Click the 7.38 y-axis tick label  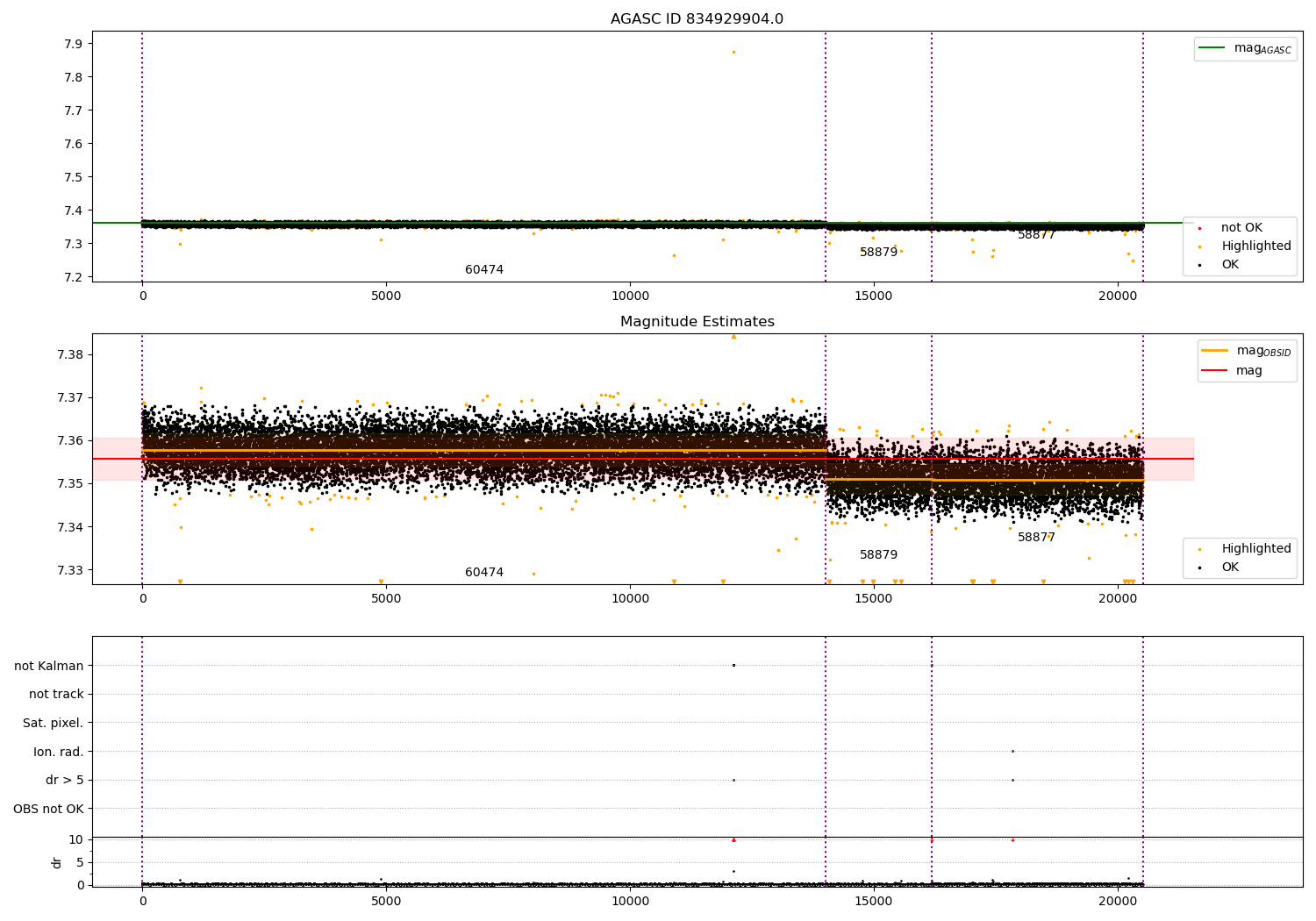click(70, 354)
